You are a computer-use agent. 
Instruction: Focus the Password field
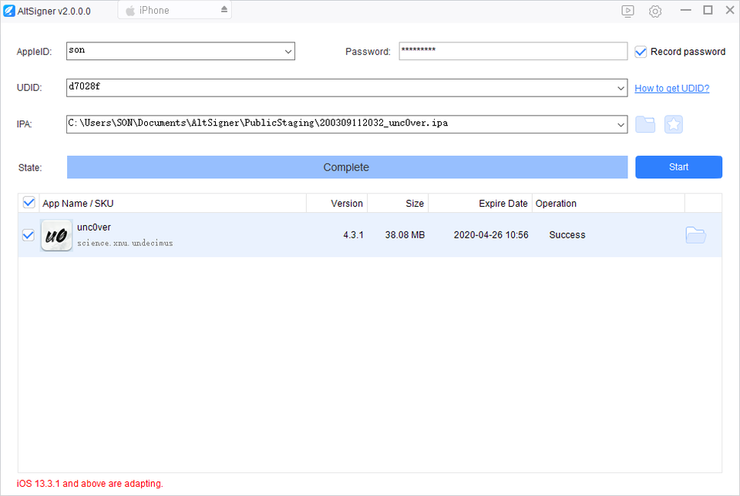tap(513, 51)
